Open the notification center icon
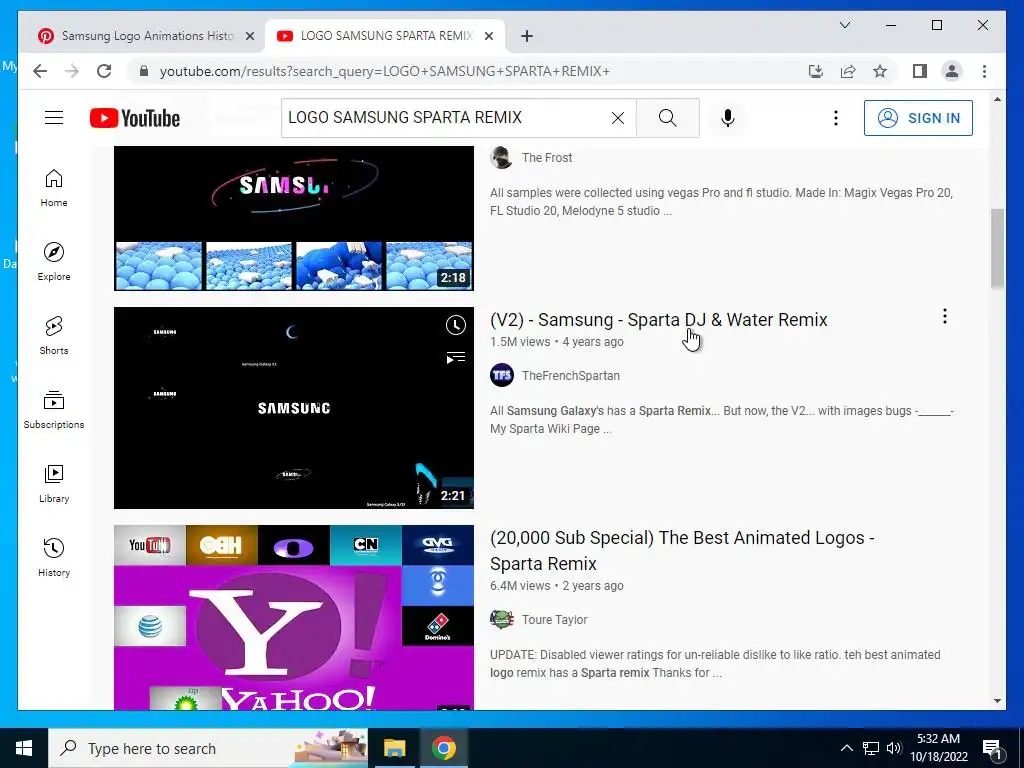This screenshot has height=768, width=1024. pyautogui.click(x=992, y=749)
